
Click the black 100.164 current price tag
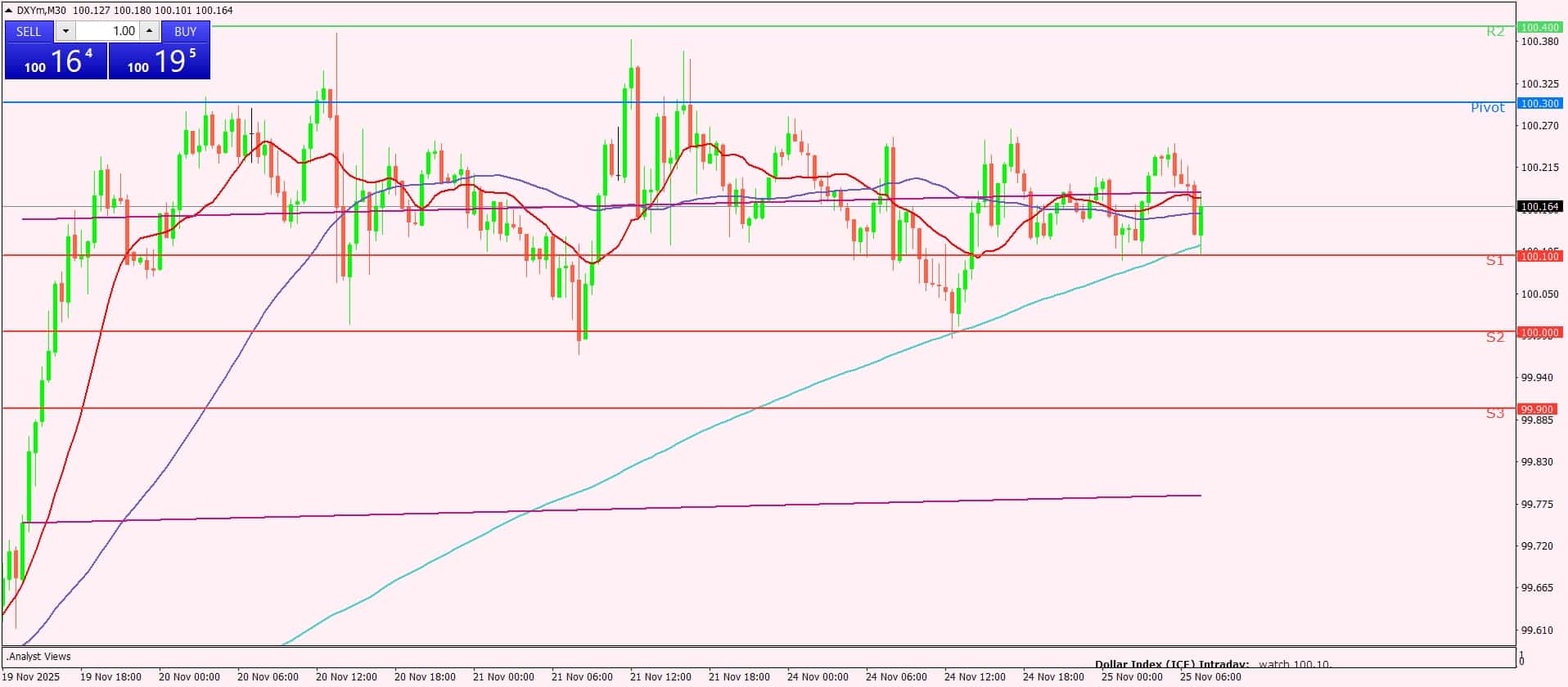pyautogui.click(x=1539, y=207)
